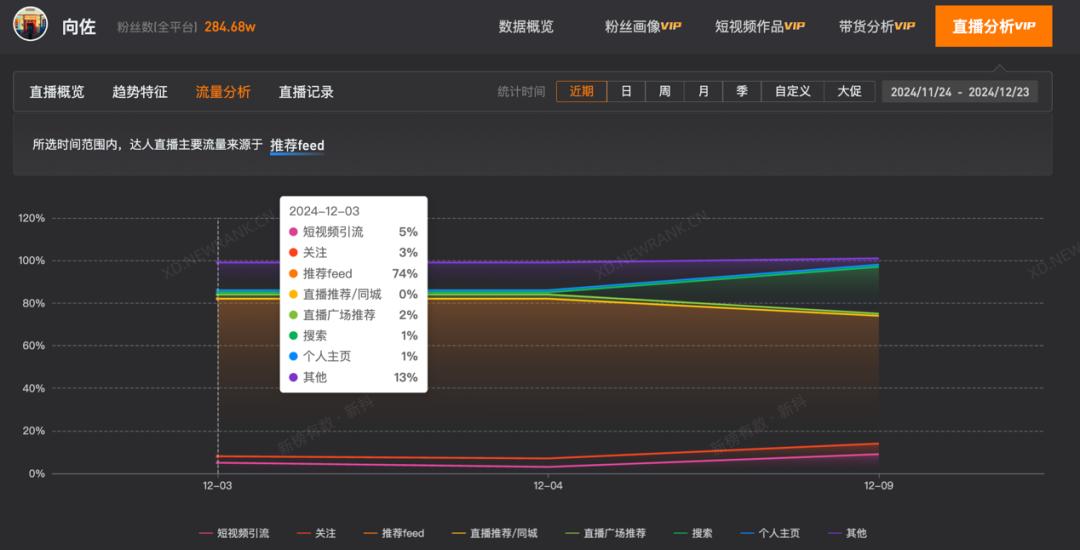
Task: Open 短视频作品 VIP tab
Action: pyautogui.click(x=760, y=27)
